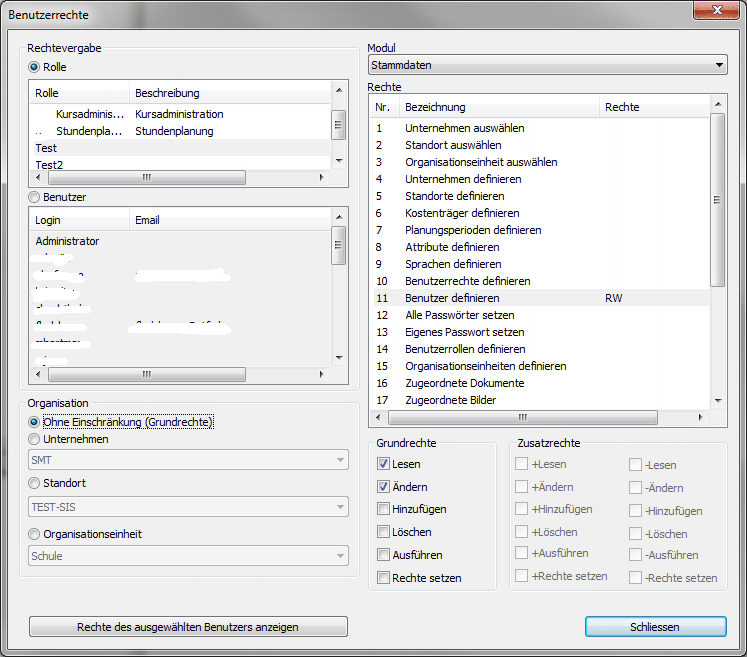Select Alle Passwörter setzen row

[458, 315]
